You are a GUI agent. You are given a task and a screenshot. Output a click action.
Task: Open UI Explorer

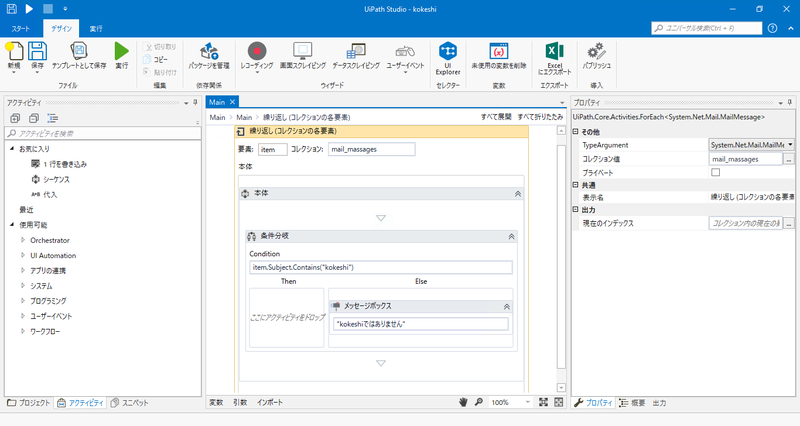click(447, 58)
